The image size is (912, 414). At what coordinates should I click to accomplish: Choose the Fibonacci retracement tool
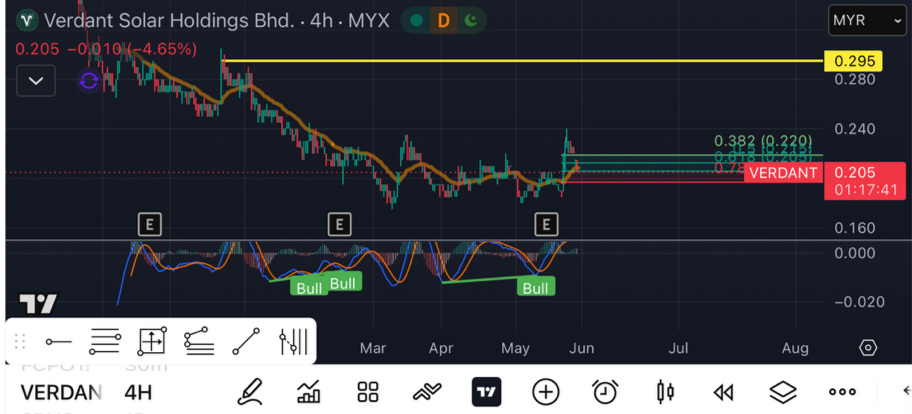click(105, 341)
